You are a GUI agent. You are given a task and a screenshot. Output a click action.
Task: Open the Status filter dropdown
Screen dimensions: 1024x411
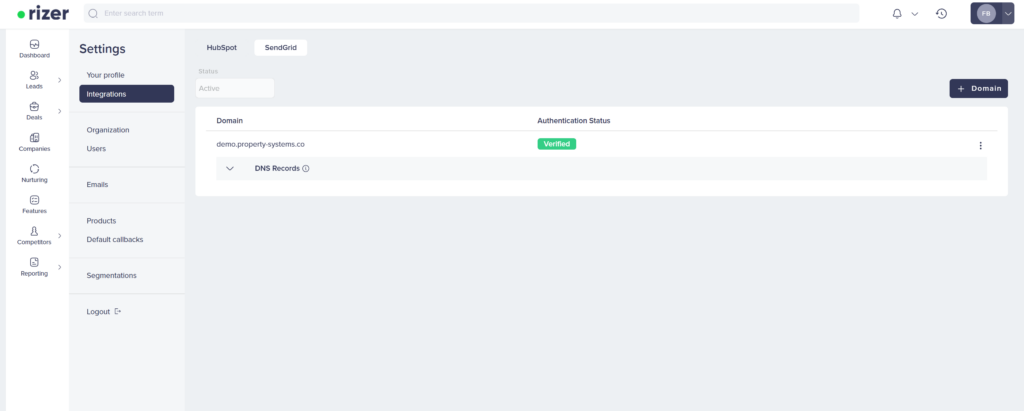(x=235, y=88)
